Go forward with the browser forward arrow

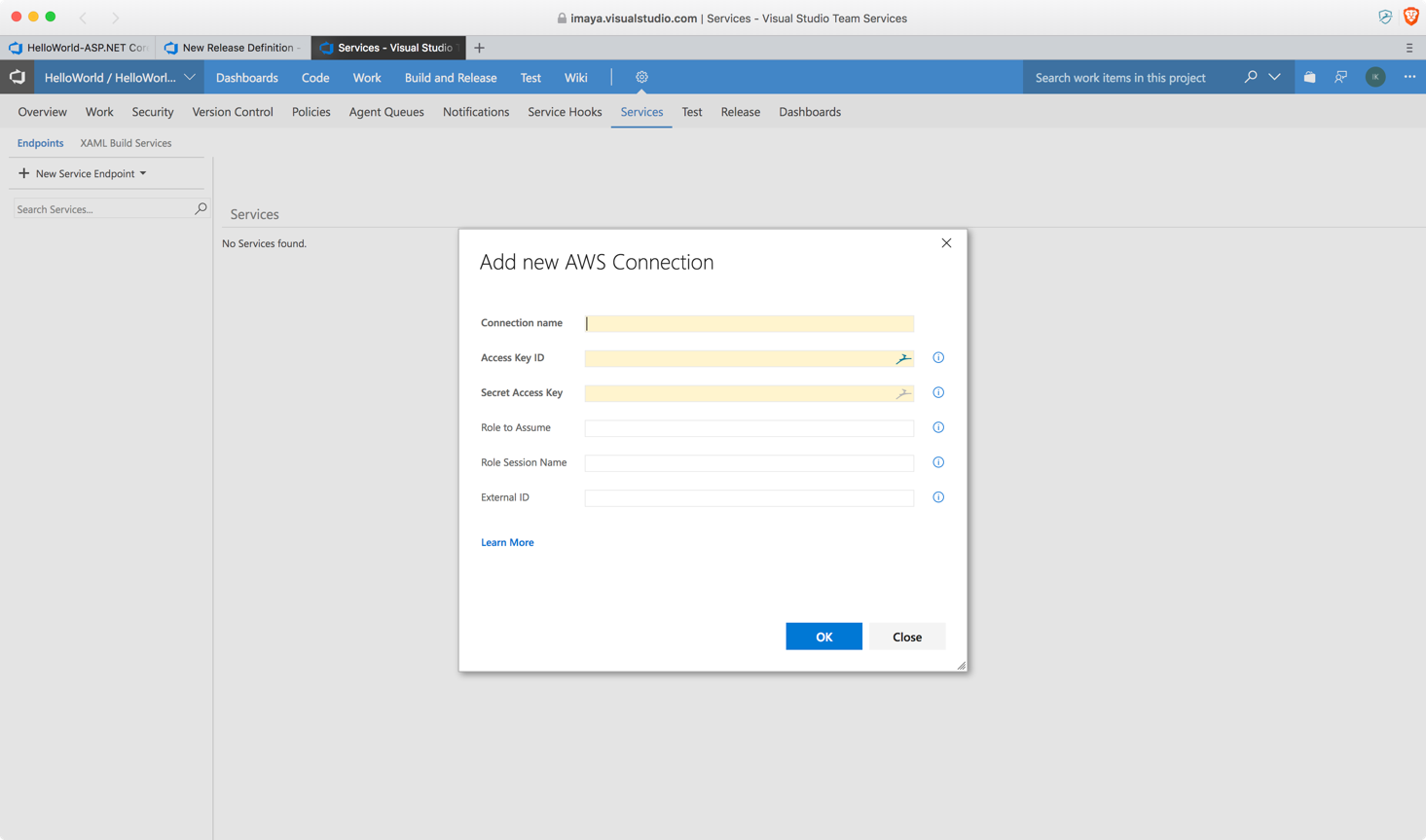115,18
